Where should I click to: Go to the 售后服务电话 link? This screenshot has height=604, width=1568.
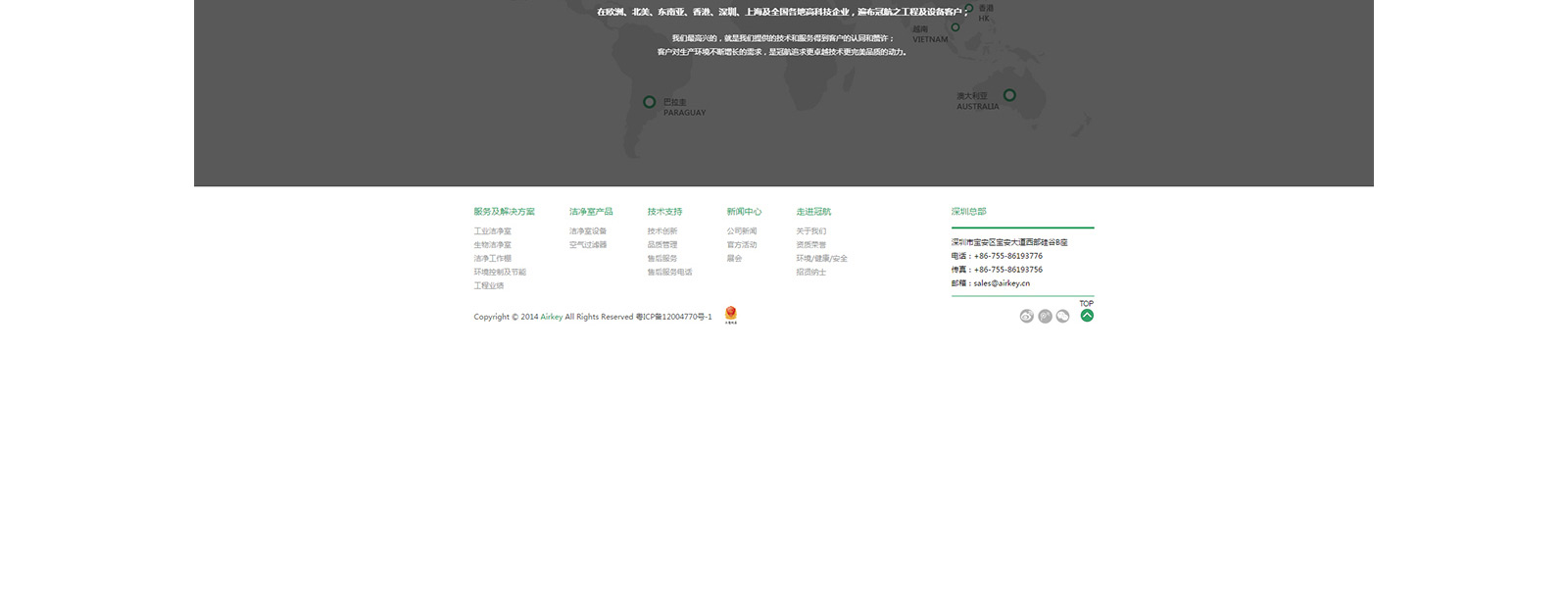click(x=669, y=273)
